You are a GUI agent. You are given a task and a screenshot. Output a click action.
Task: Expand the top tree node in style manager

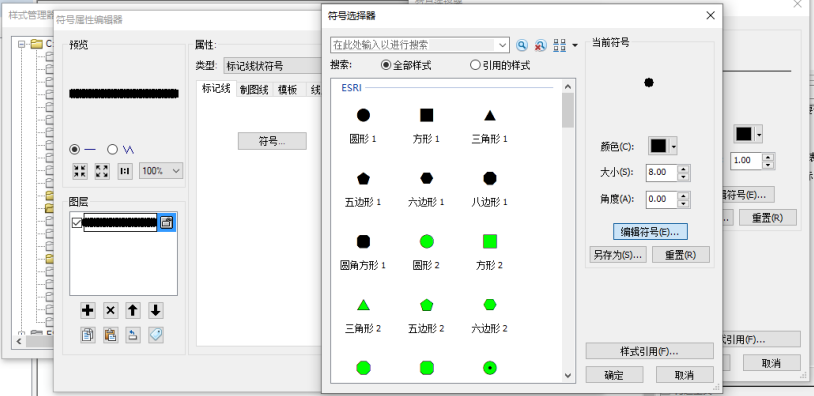21,44
